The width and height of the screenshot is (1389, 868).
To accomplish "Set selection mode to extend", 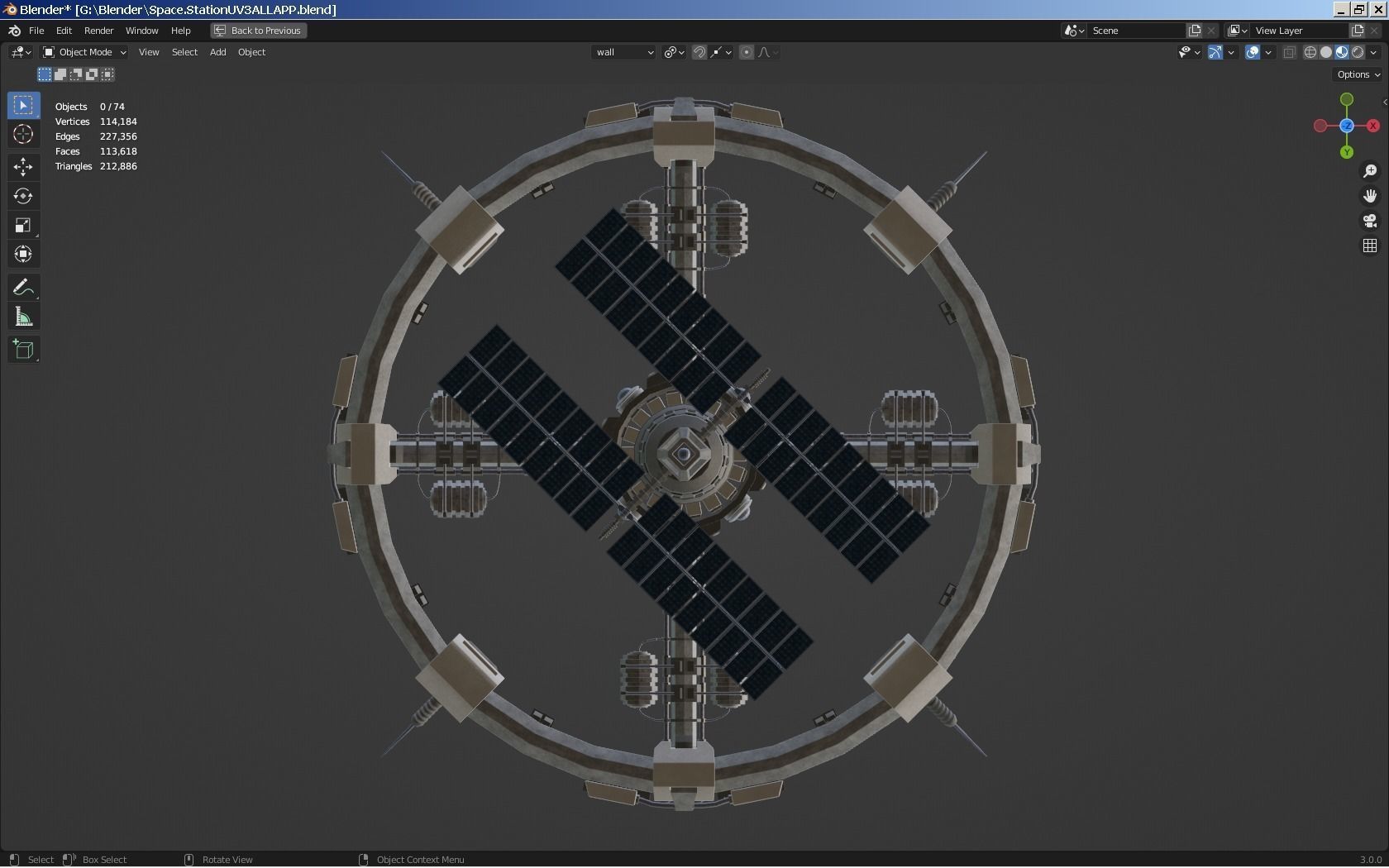I will coord(60,74).
